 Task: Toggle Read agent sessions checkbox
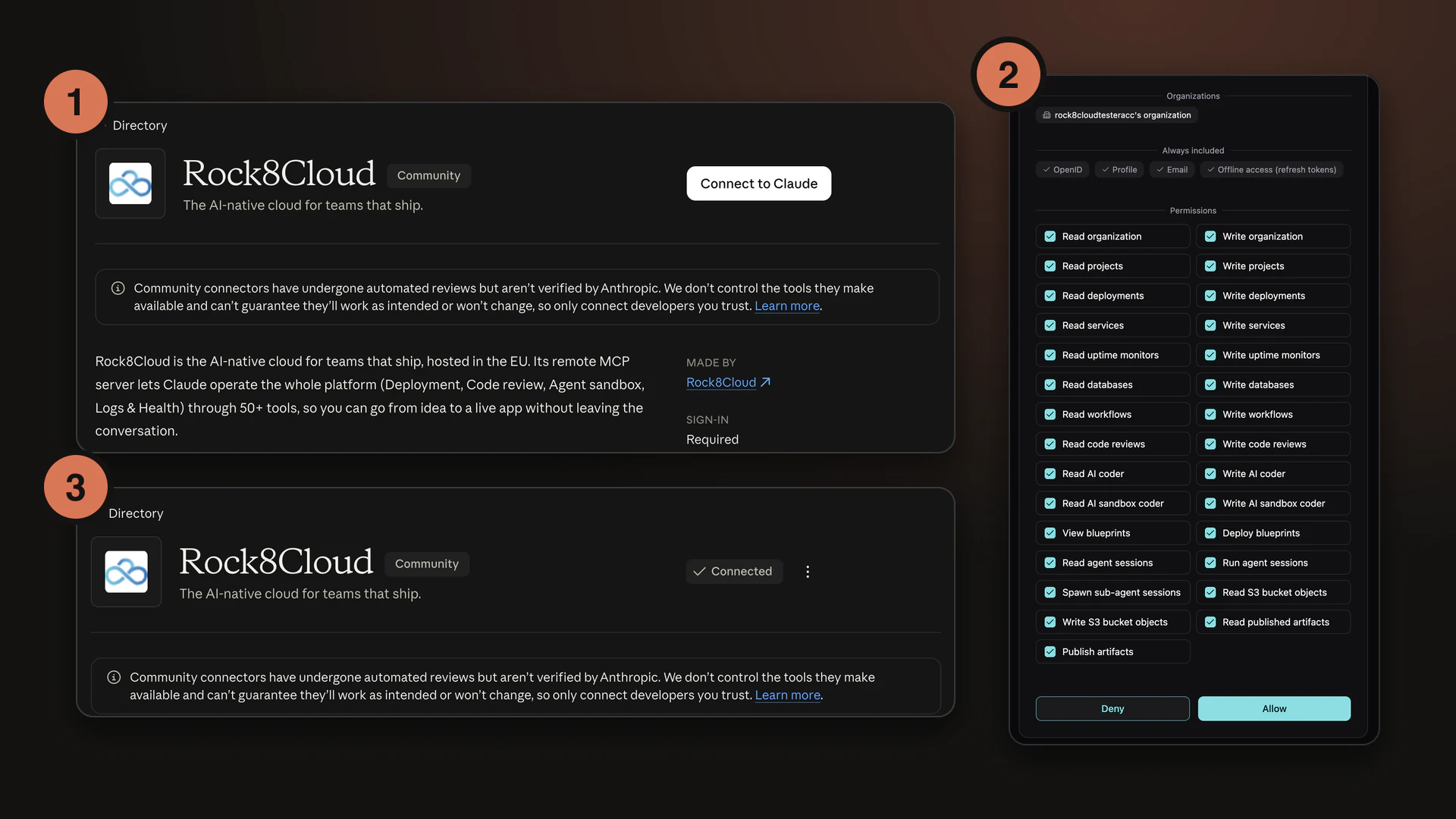1050,563
